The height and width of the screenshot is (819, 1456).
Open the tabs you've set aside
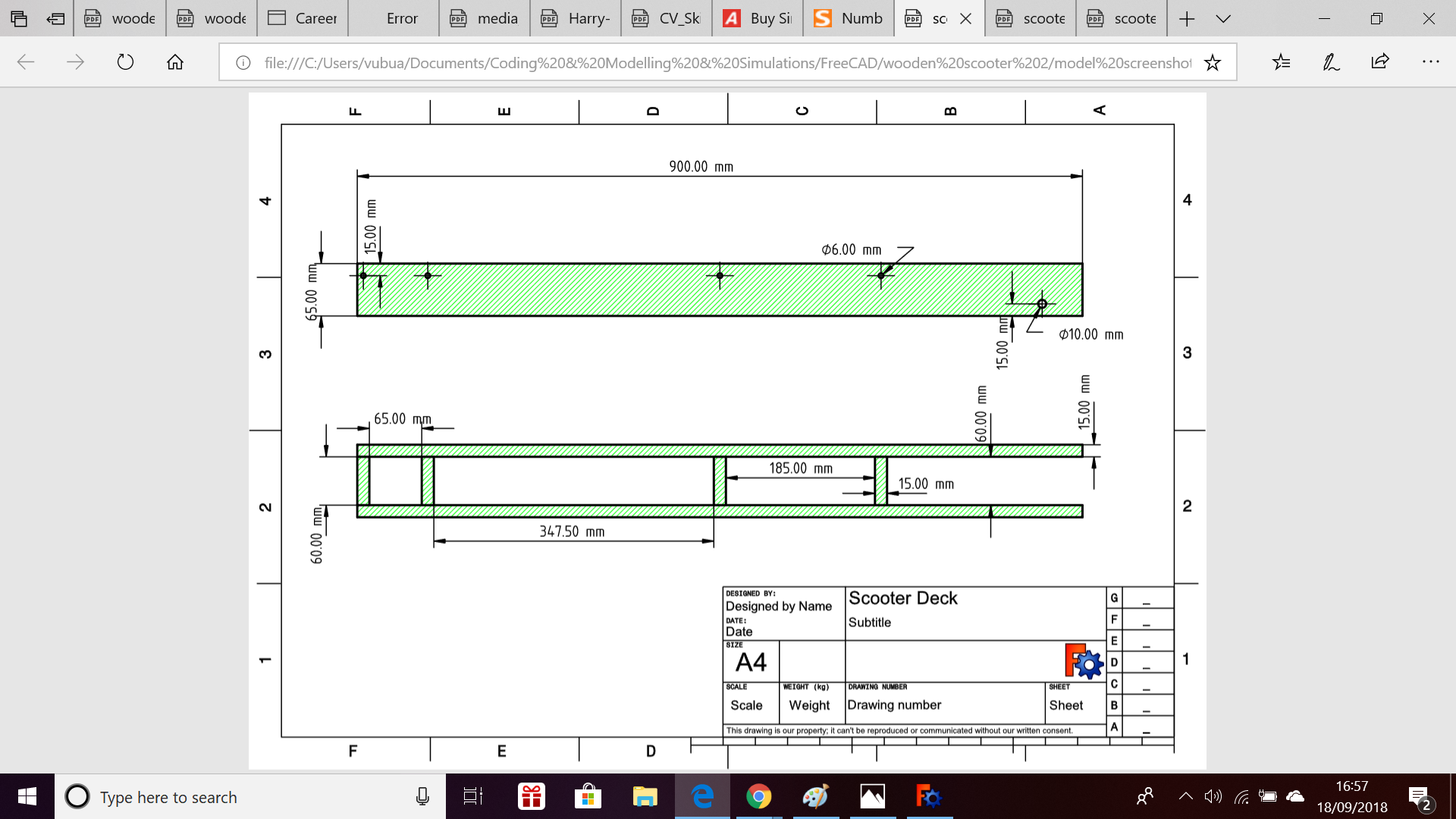19,18
